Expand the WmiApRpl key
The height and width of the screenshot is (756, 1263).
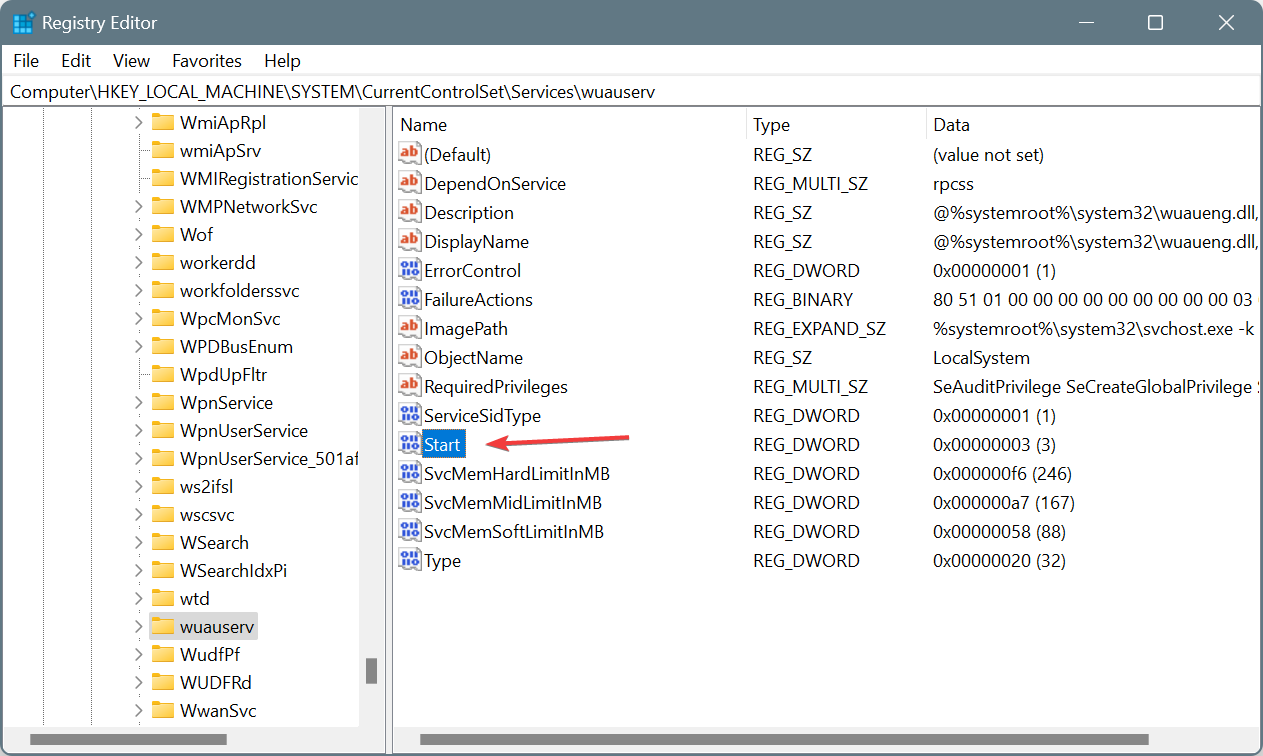138,123
